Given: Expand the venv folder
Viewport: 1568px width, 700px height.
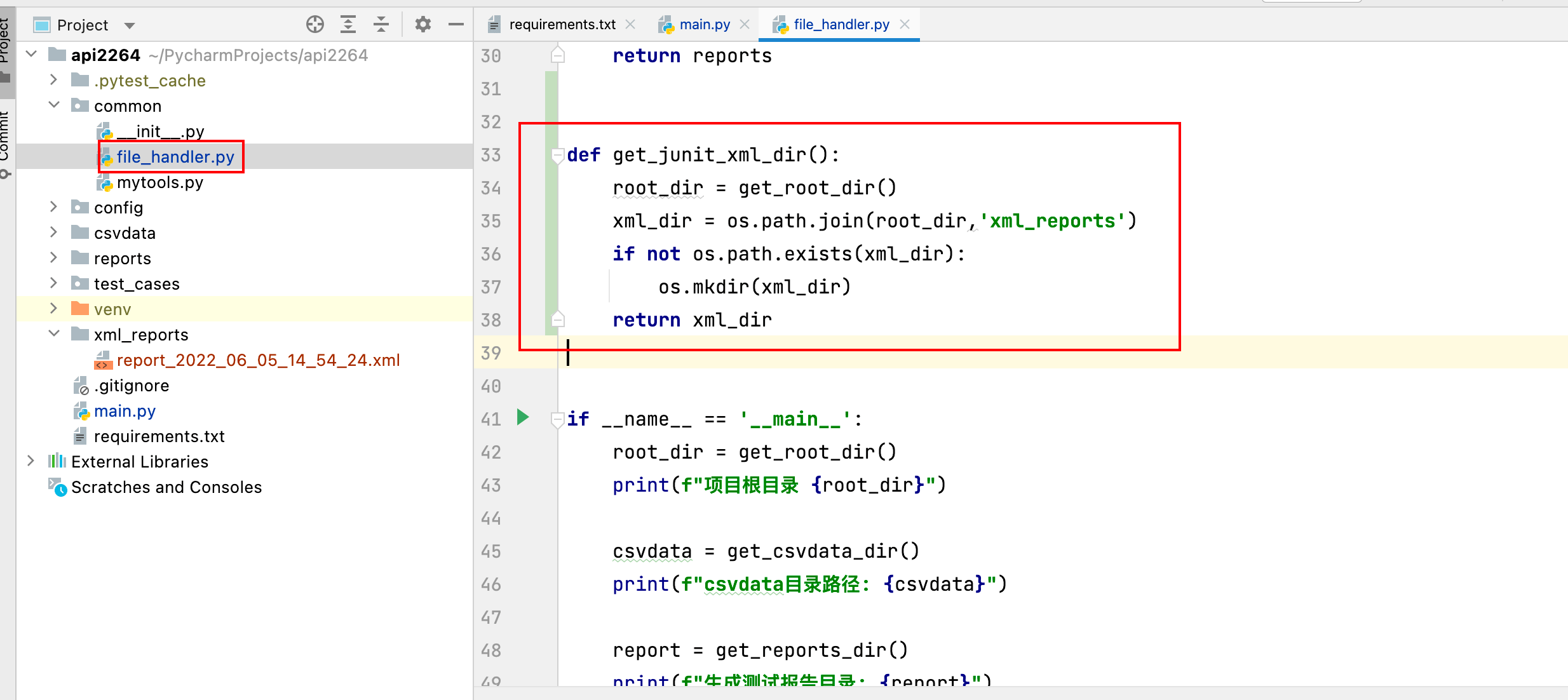Looking at the screenshot, I should pyautogui.click(x=54, y=309).
